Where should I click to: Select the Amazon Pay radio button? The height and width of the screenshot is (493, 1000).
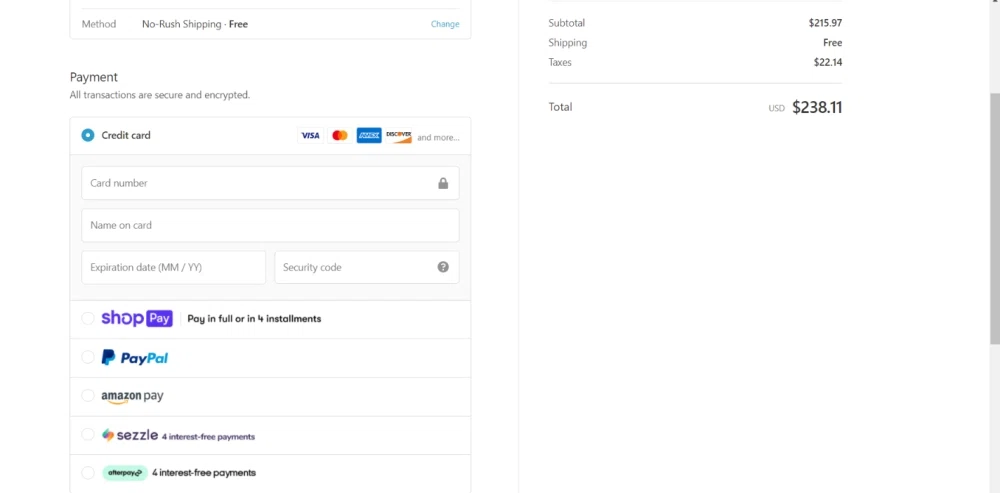[x=88, y=396]
